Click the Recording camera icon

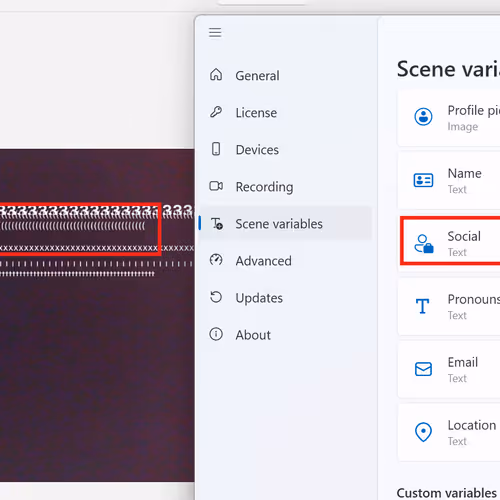pos(216,186)
